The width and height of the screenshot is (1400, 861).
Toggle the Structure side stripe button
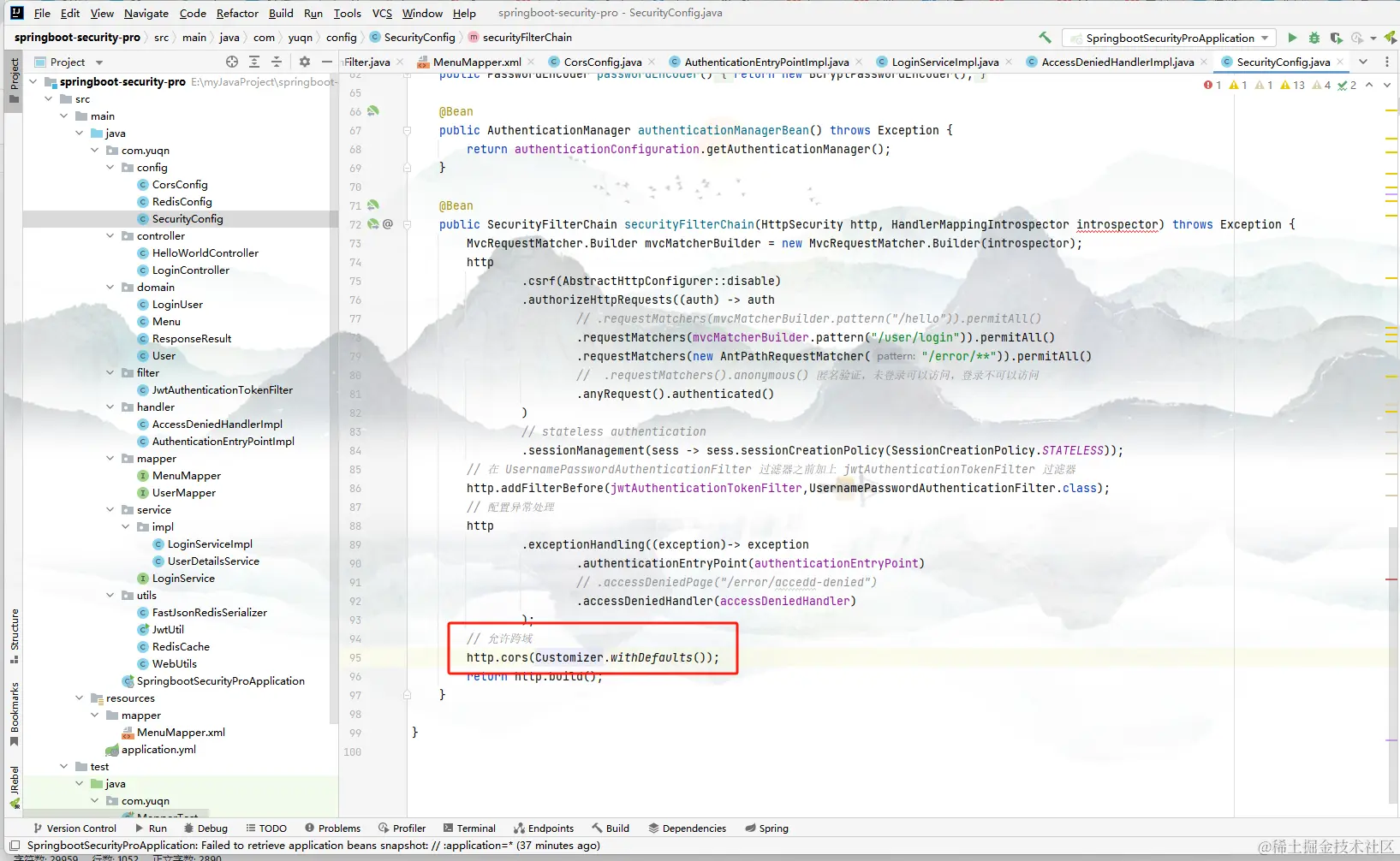14,636
